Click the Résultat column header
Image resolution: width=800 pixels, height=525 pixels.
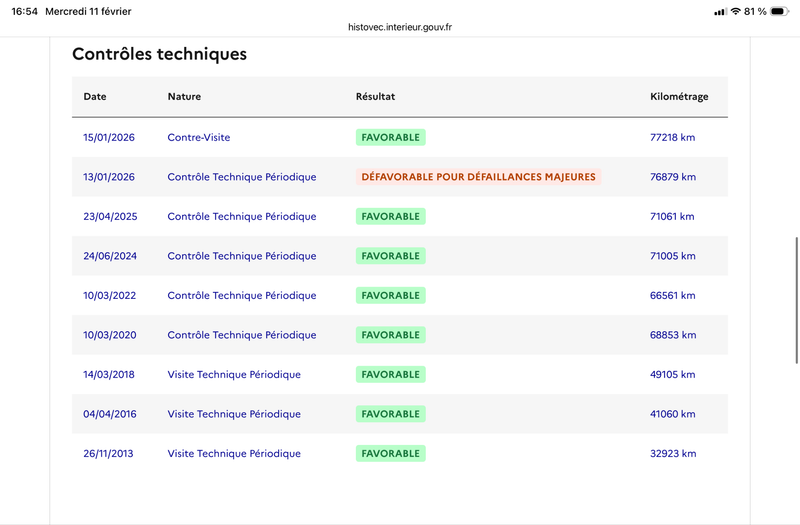click(375, 97)
